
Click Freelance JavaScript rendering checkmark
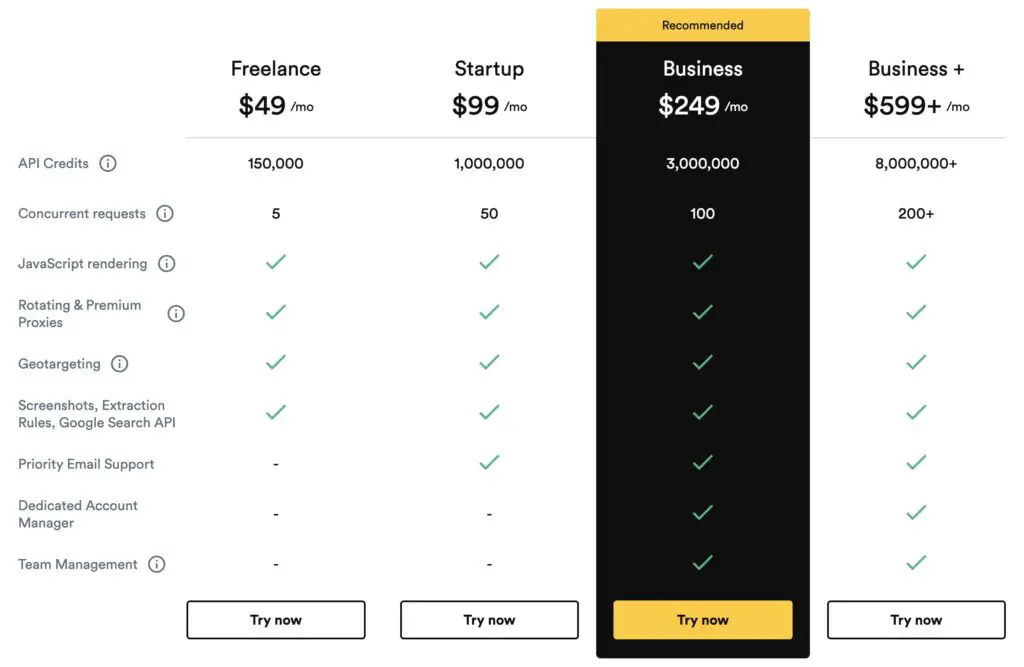point(276,262)
